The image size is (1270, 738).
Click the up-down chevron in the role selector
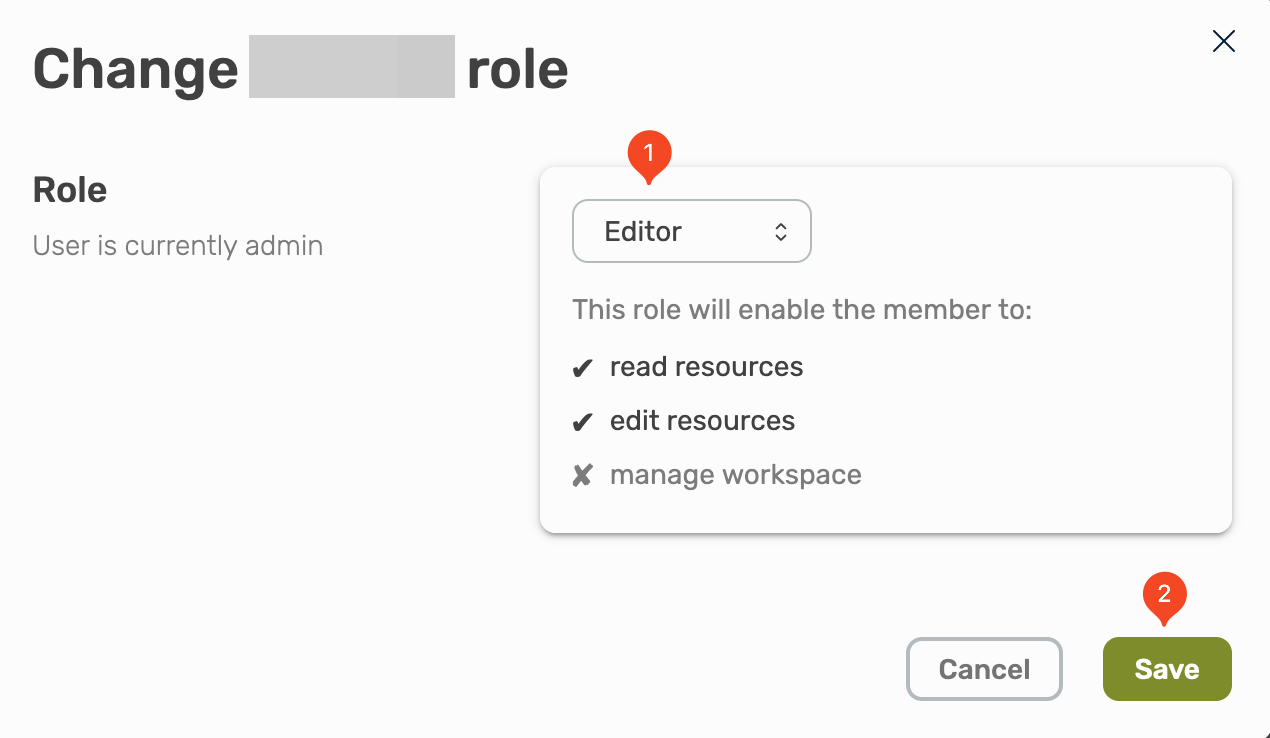click(x=780, y=231)
